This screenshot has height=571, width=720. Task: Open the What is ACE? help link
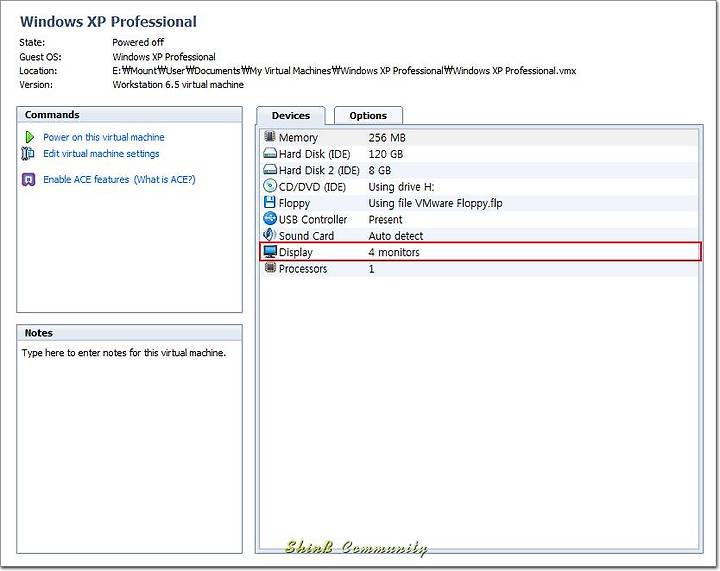tap(164, 179)
